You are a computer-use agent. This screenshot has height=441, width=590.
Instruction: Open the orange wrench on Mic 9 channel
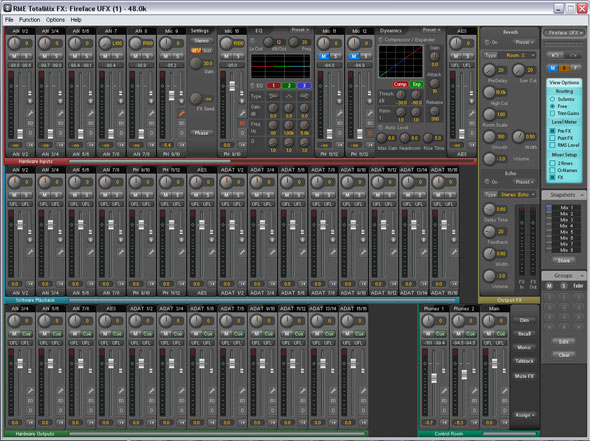point(181,113)
